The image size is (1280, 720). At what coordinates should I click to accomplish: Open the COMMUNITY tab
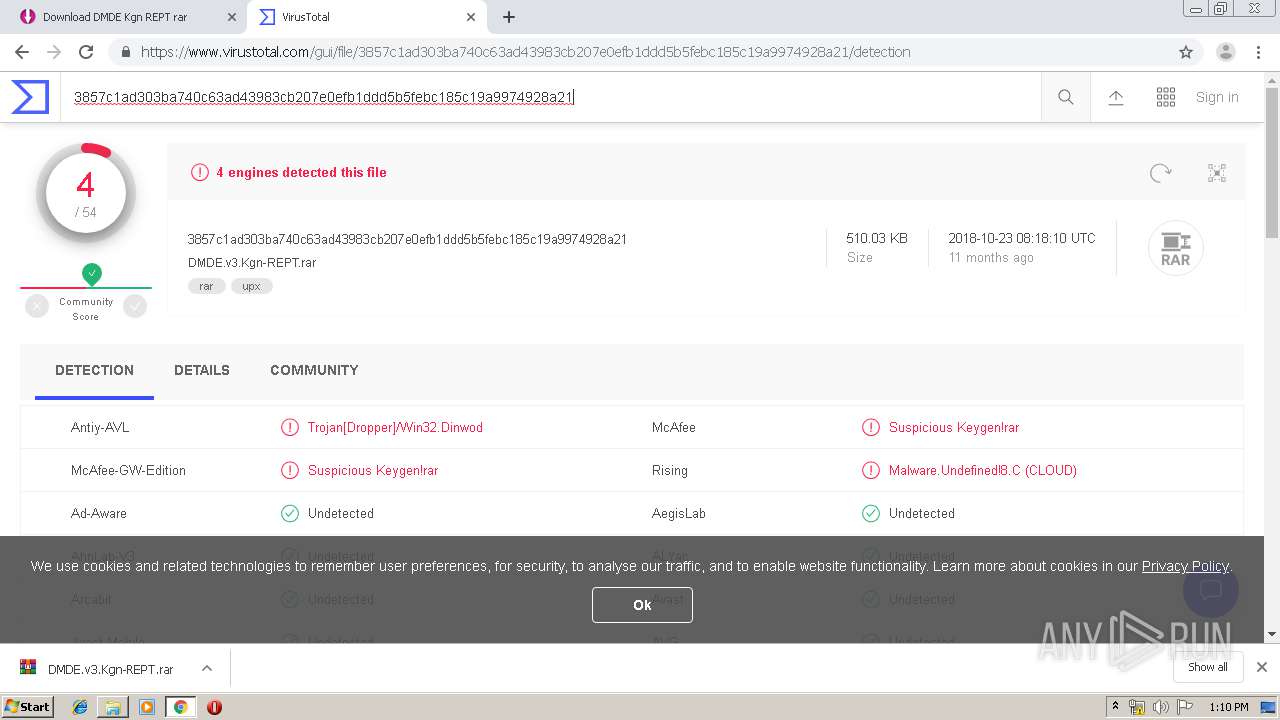click(x=314, y=370)
